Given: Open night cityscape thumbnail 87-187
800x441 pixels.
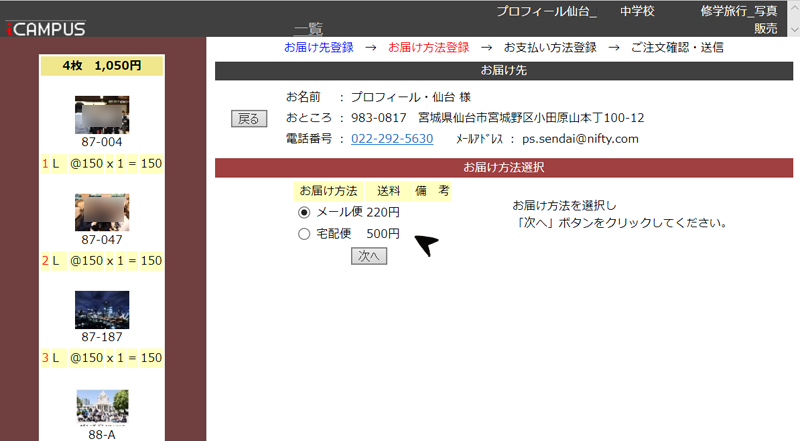Looking at the screenshot, I should pyautogui.click(x=101, y=309).
